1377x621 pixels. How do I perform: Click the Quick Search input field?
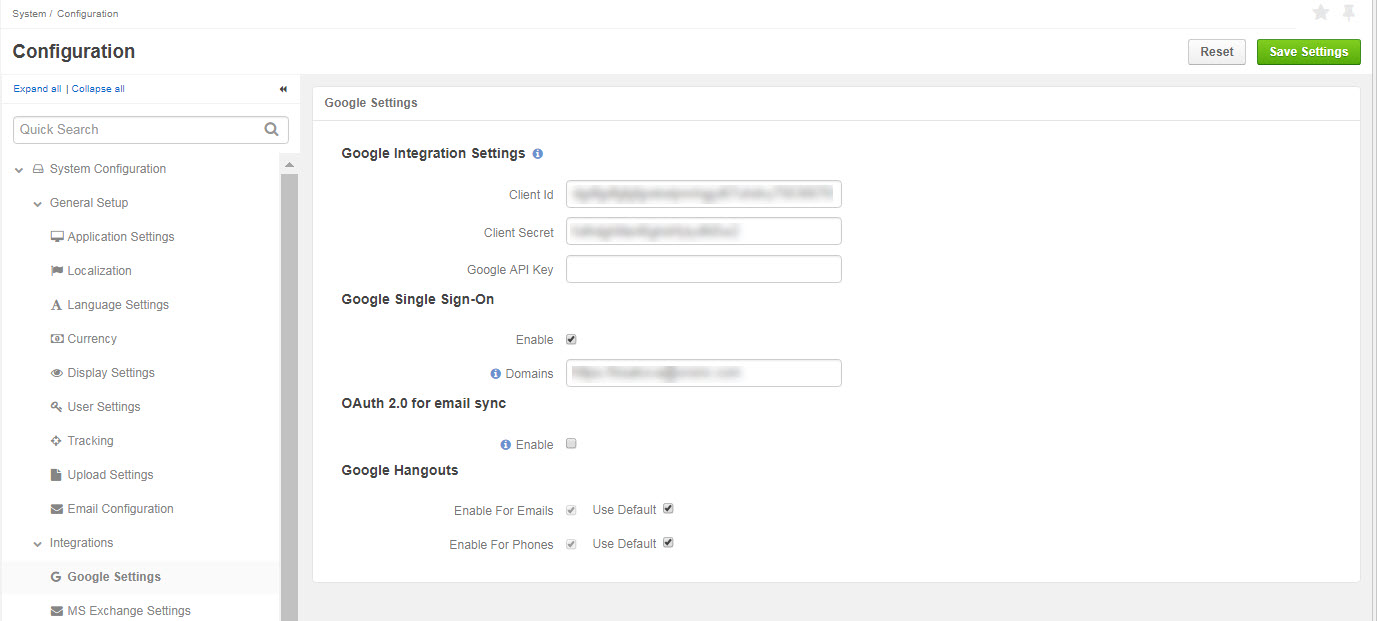pyautogui.click(x=151, y=130)
